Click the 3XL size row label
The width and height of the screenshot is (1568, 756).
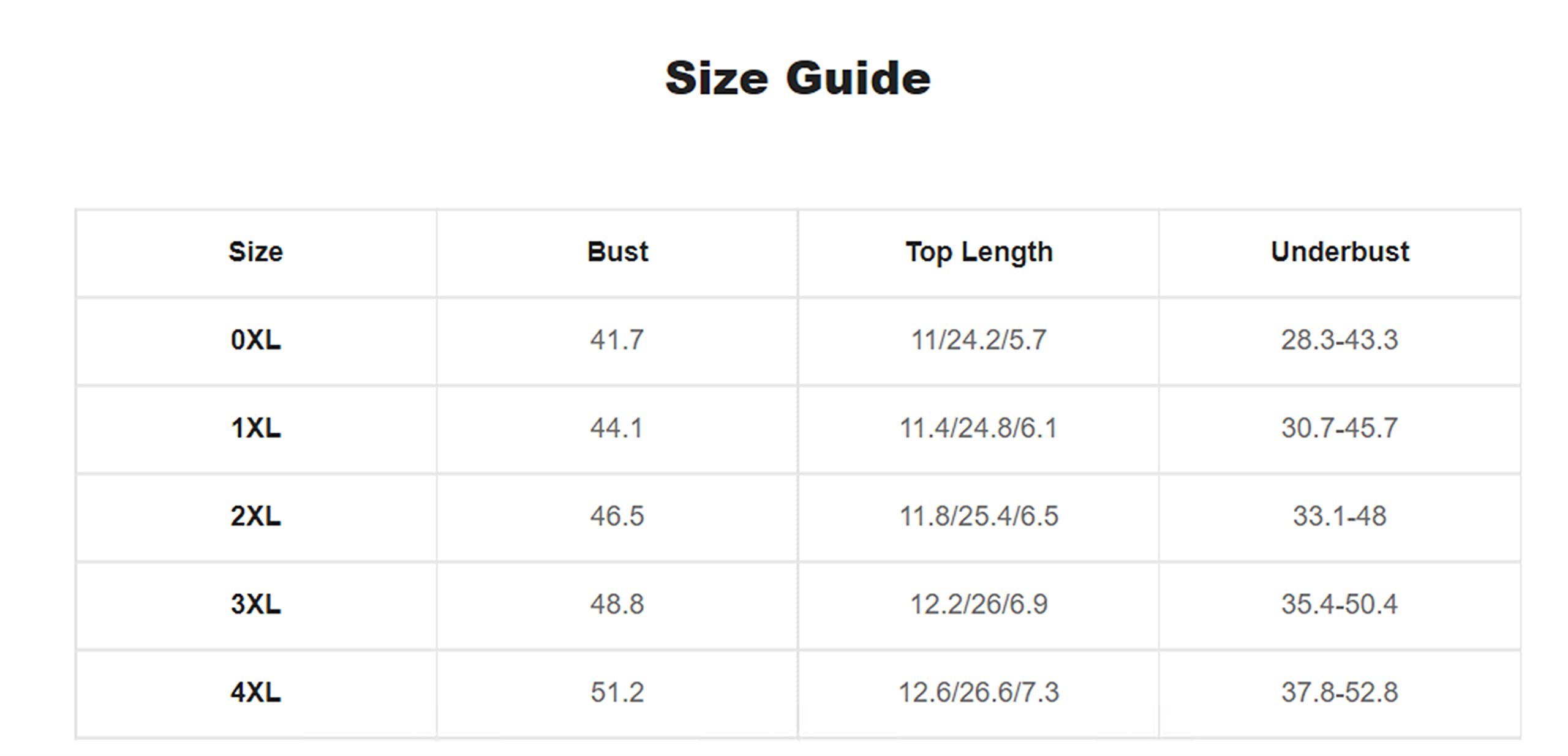pos(255,604)
